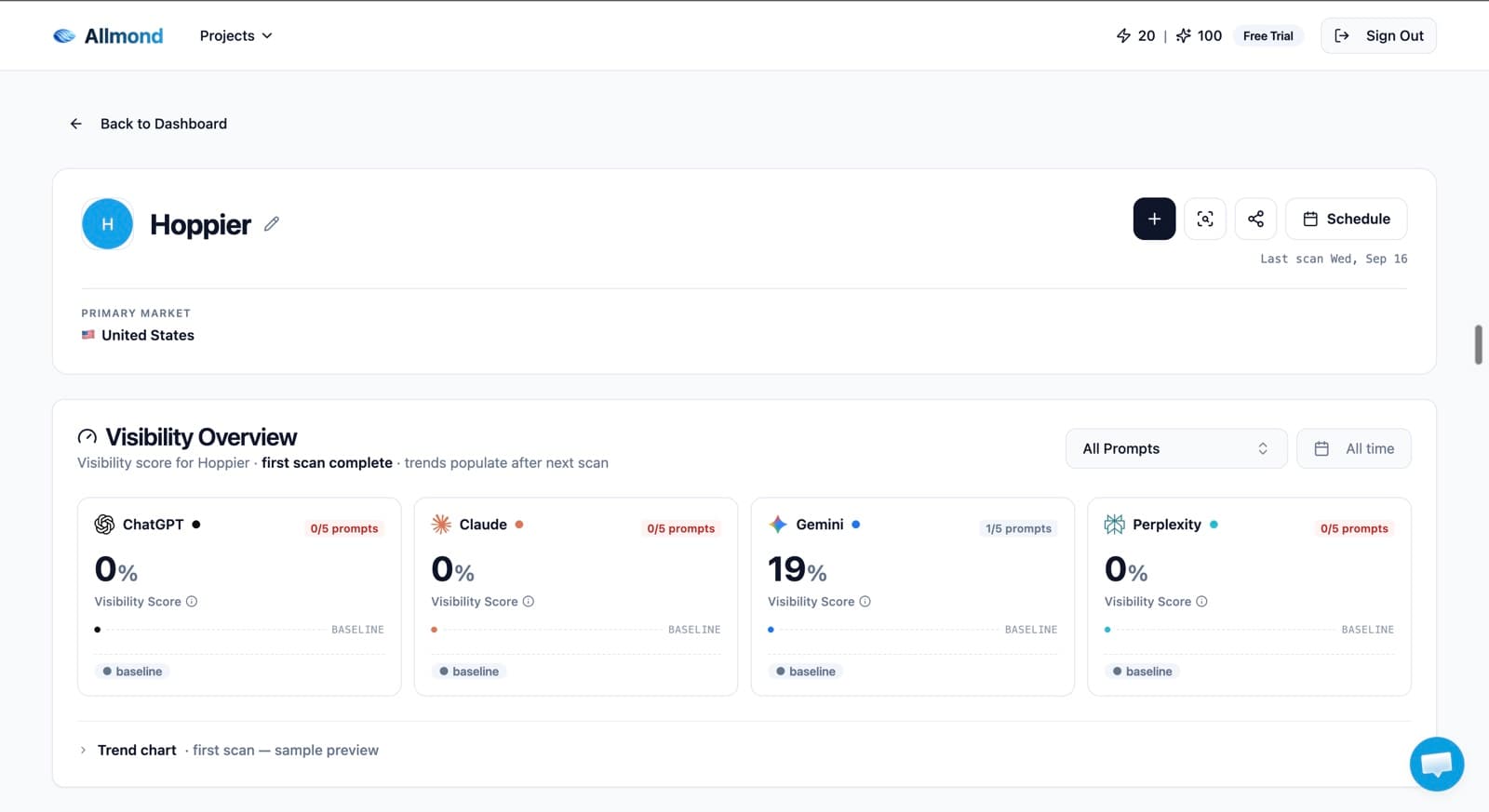Click Gemini 1/5 prompts badge

[1018, 528]
